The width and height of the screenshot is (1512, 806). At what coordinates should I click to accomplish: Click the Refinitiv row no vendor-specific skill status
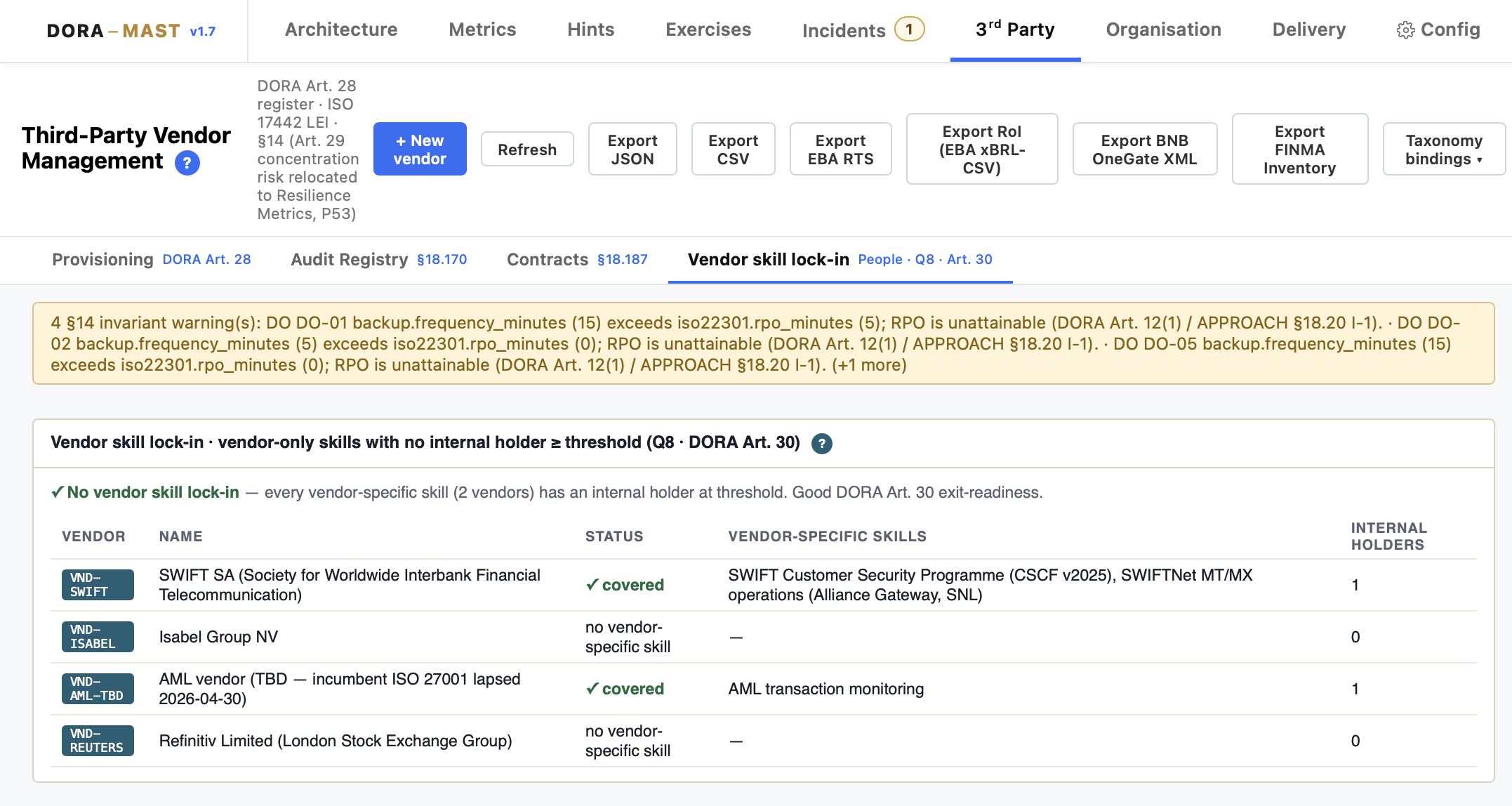[x=628, y=741]
